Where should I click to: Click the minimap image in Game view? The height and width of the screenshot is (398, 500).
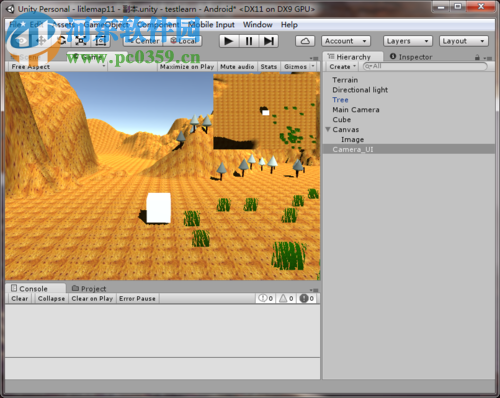pyautogui.click(x=266, y=111)
